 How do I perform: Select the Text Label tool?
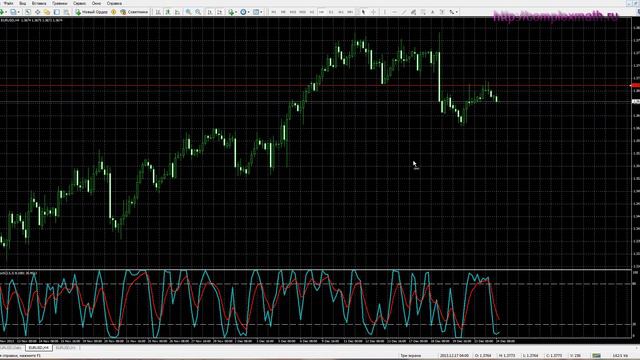click(x=442, y=12)
